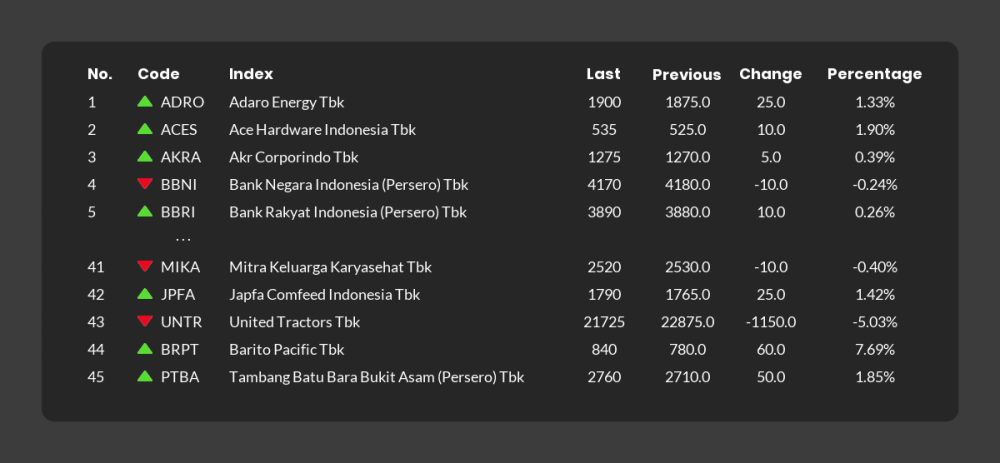The height and width of the screenshot is (463, 1000).
Task: Click the green up arrow beside ACES
Action: 145,128
